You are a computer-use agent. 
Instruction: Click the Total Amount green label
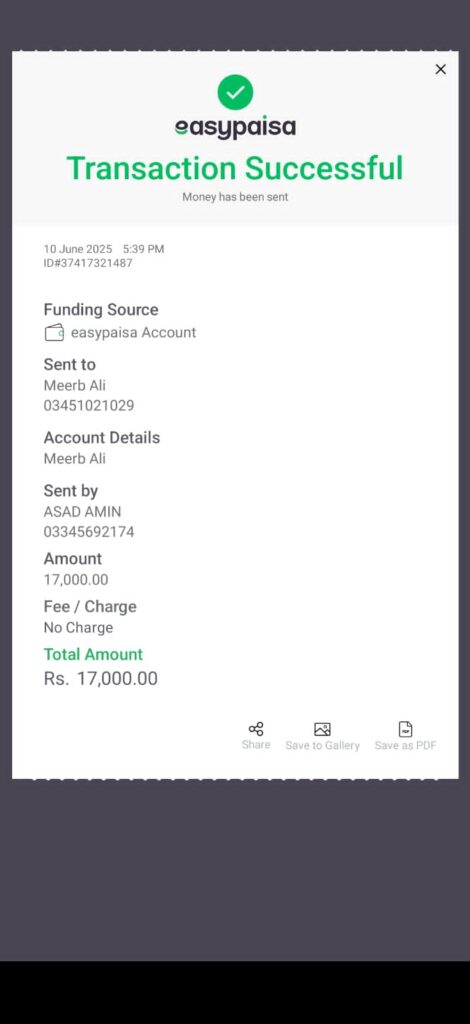click(93, 654)
